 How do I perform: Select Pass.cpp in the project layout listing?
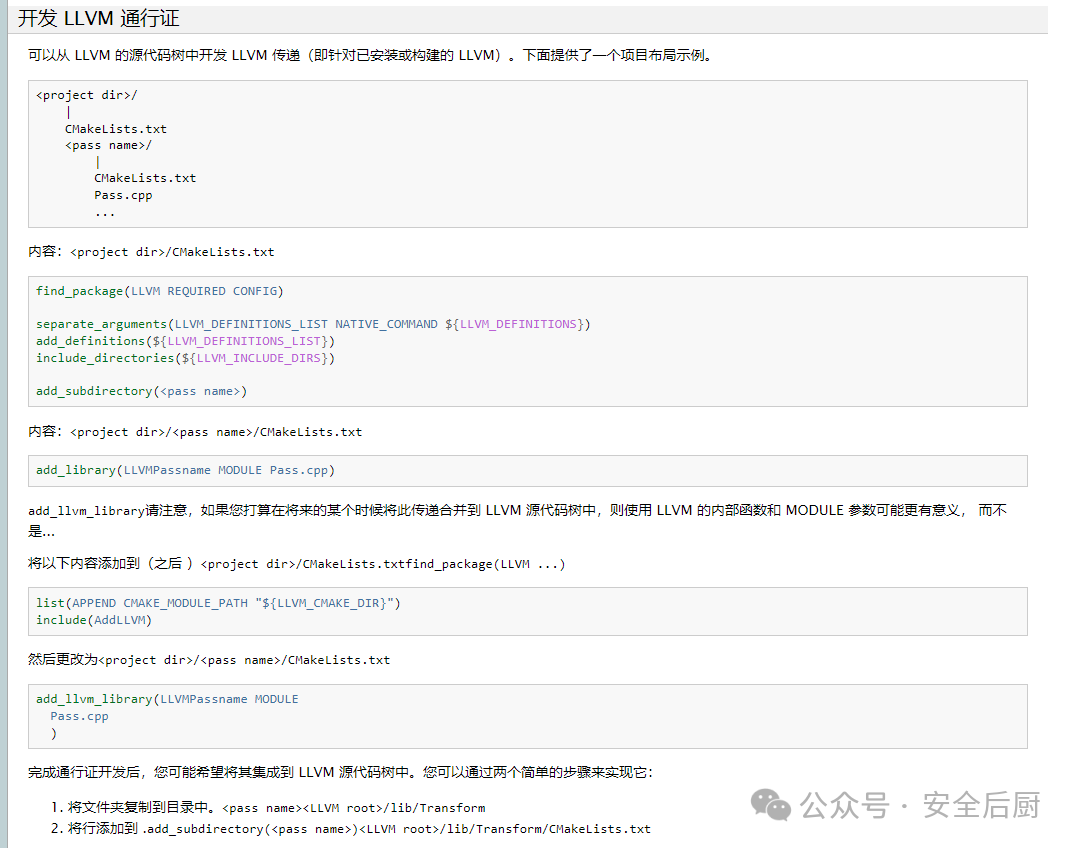[x=123, y=194]
